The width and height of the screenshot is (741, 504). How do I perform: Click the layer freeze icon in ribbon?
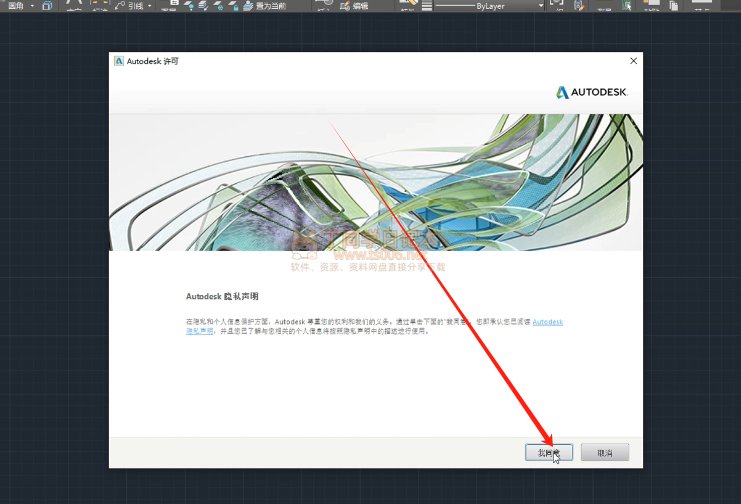[219, 6]
